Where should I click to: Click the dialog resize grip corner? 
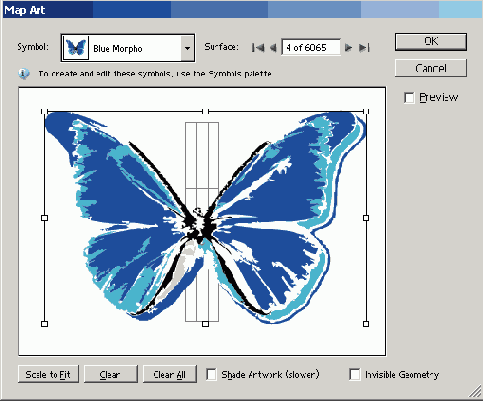[474, 392]
